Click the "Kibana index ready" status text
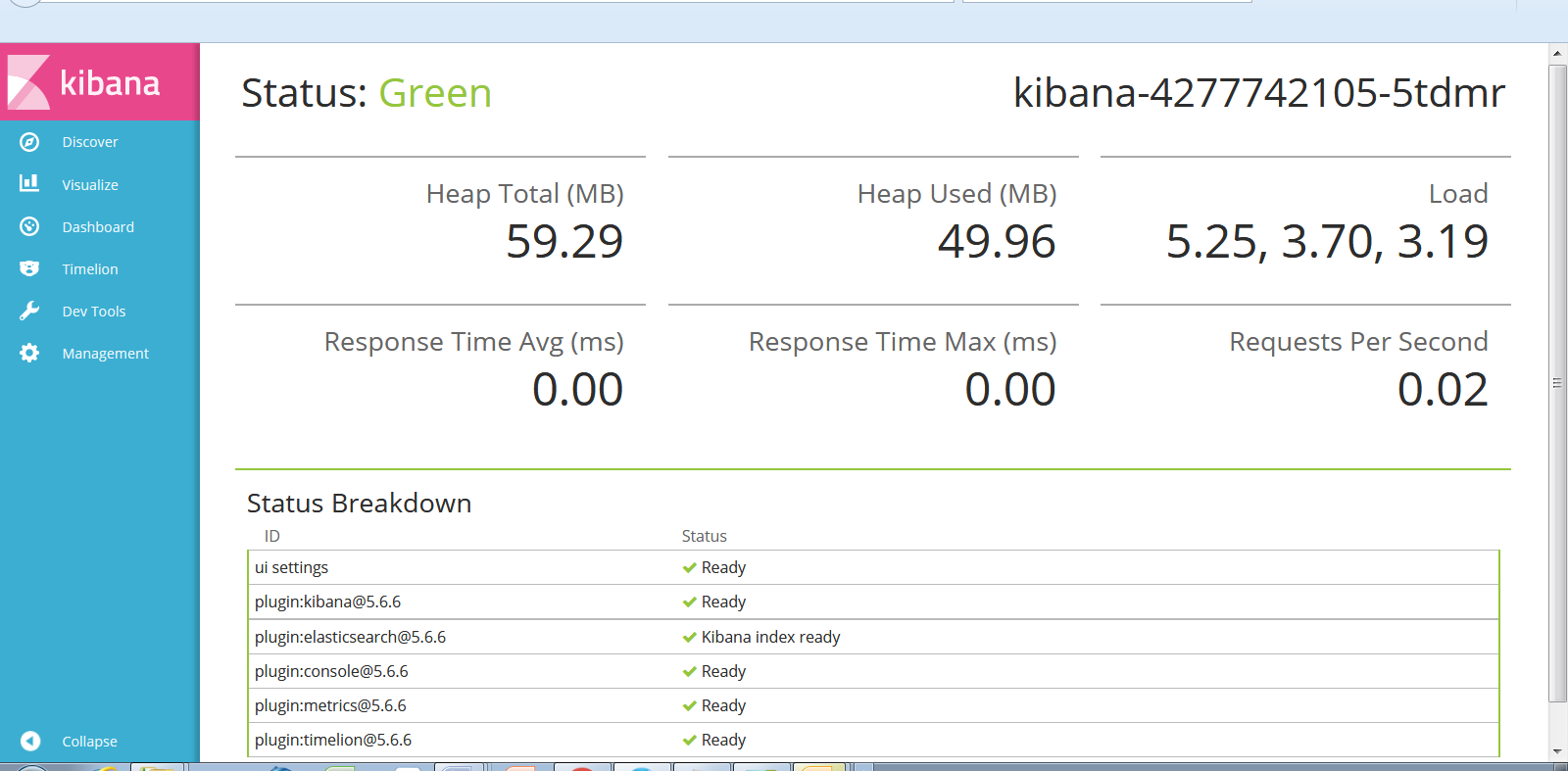The height and width of the screenshot is (771, 1568). click(x=771, y=638)
